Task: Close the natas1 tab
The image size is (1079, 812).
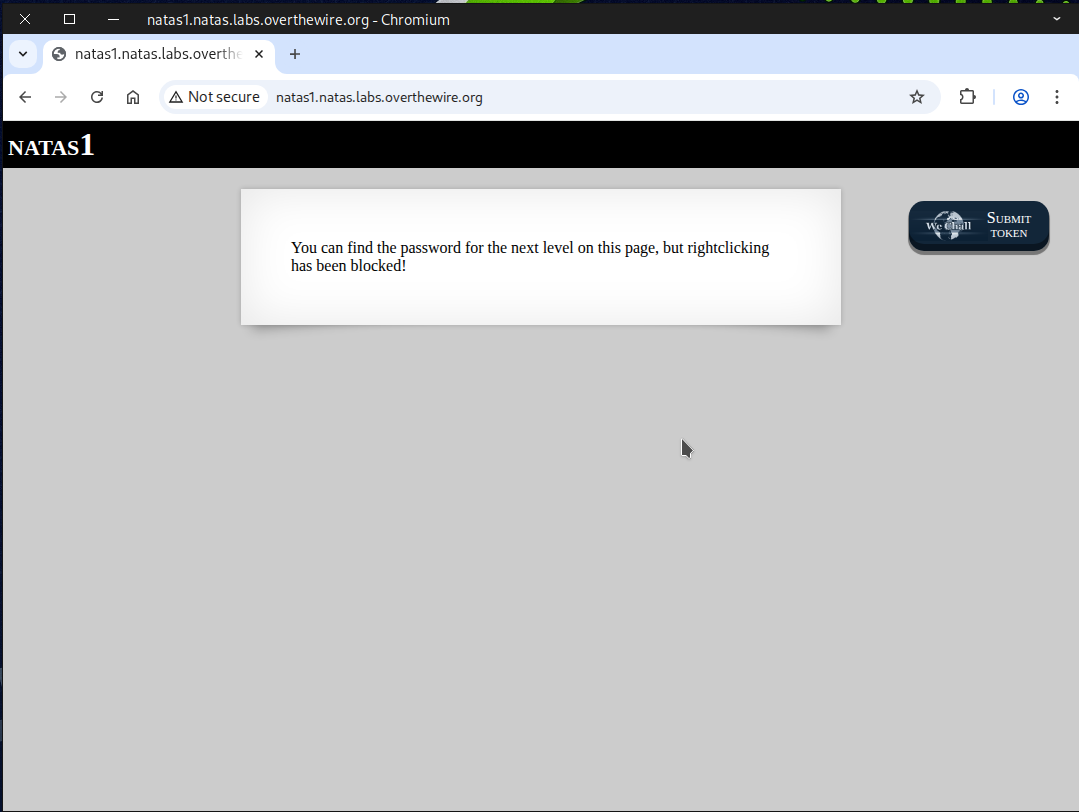Action: (x=259, y=54)
